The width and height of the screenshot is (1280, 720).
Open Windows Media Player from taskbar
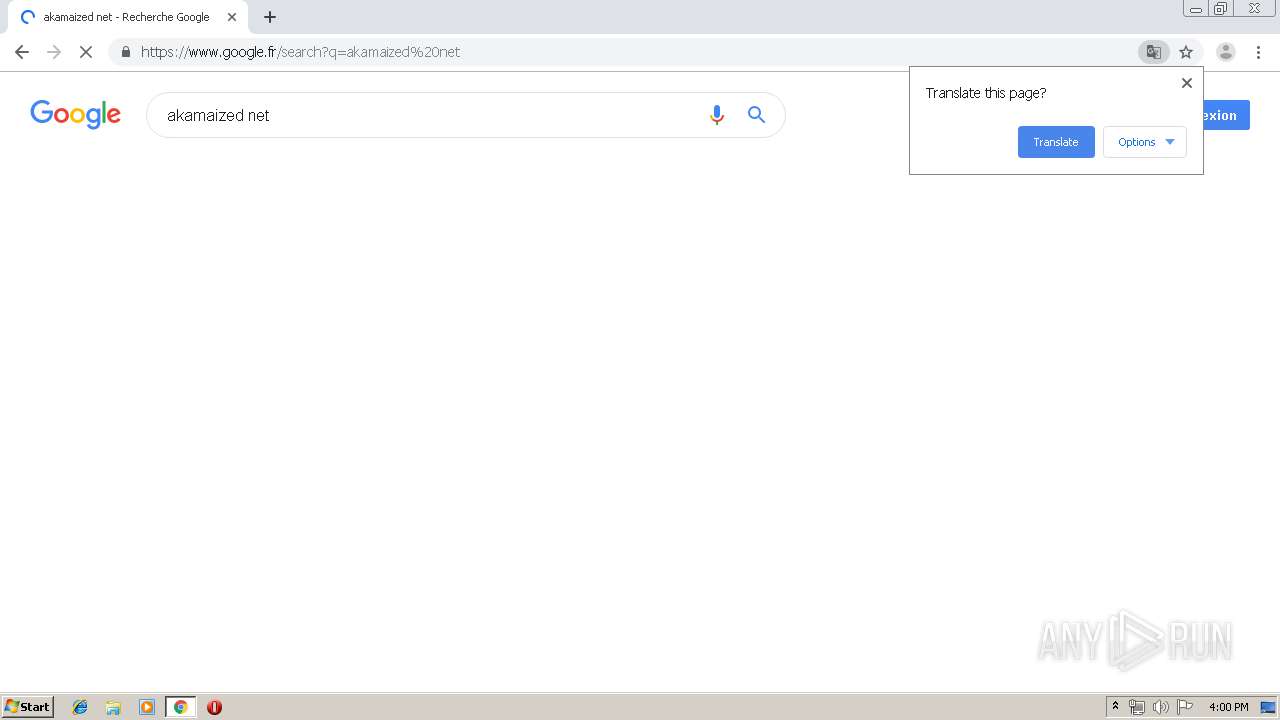[147, 707]
